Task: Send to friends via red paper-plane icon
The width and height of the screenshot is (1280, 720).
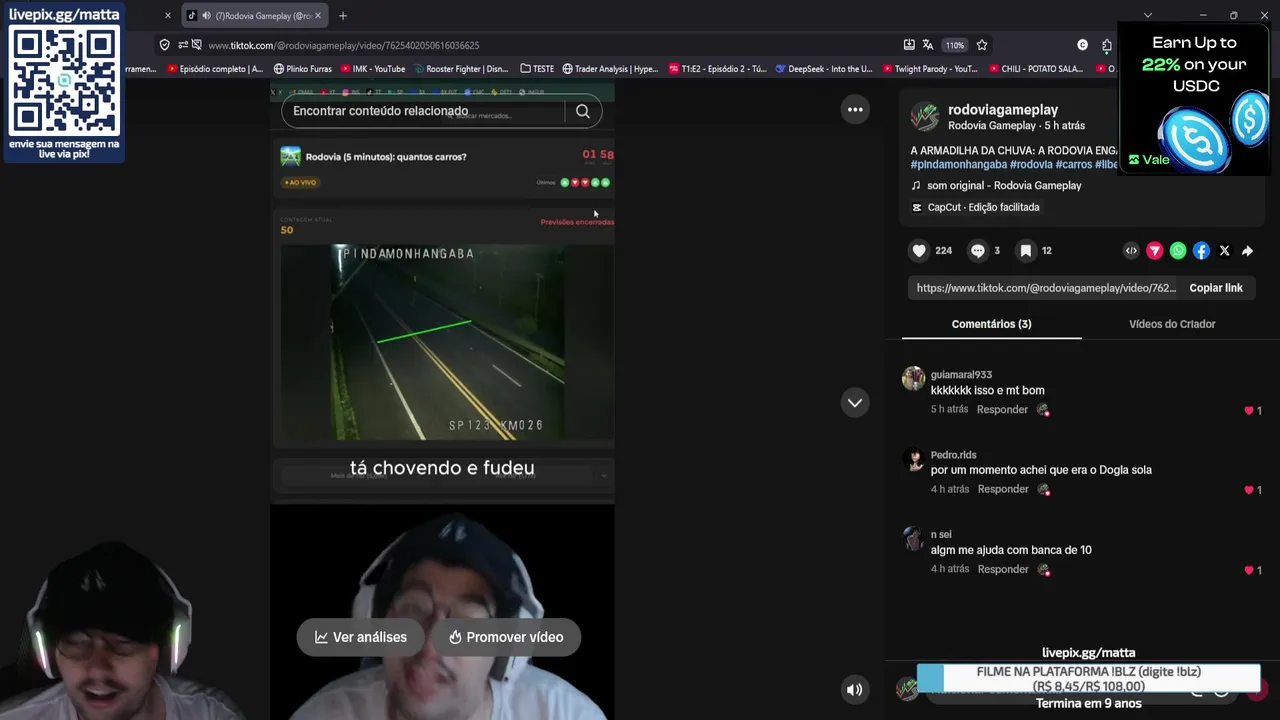Action: point(1154,251)
